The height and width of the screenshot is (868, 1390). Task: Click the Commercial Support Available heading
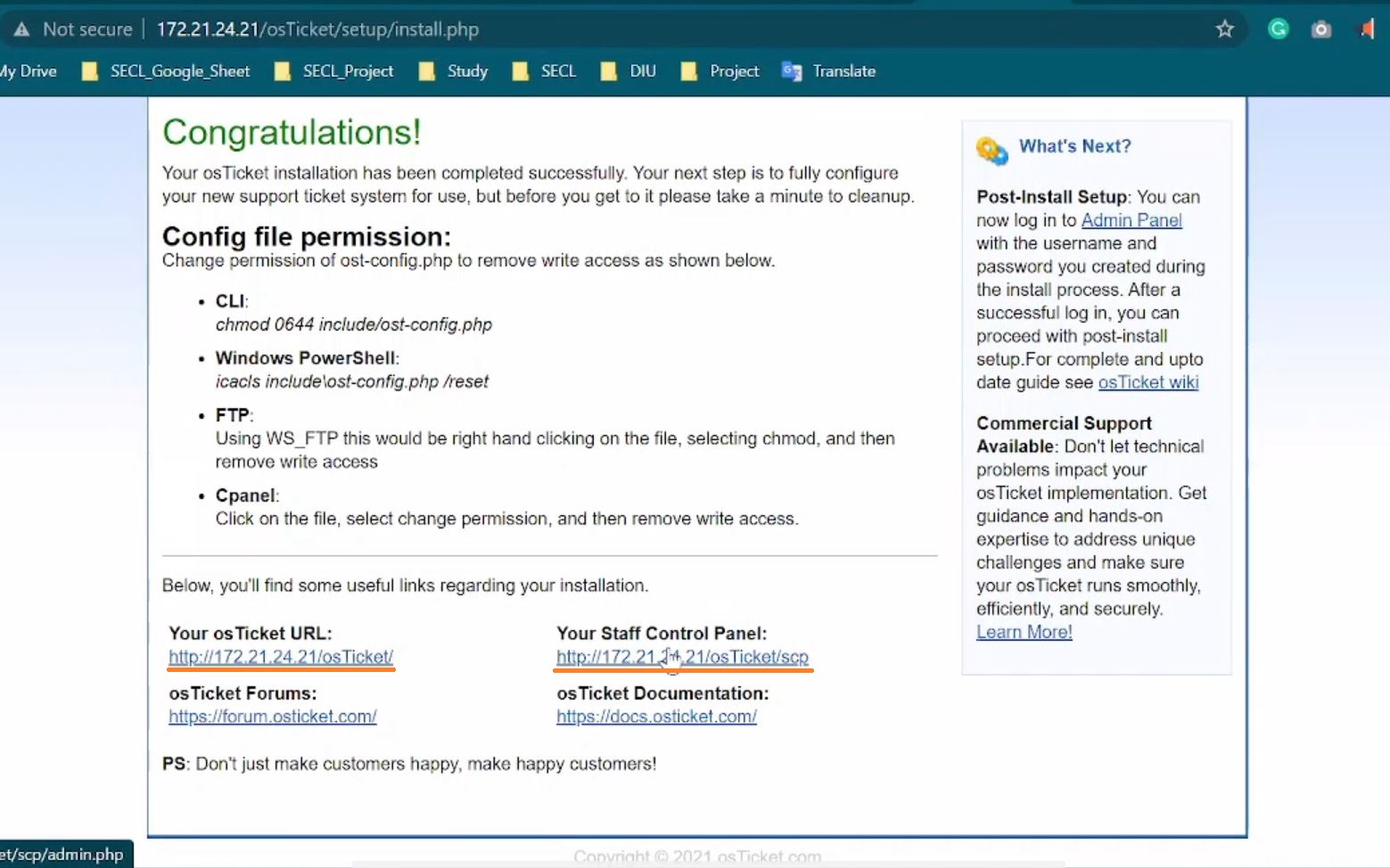1064,435
